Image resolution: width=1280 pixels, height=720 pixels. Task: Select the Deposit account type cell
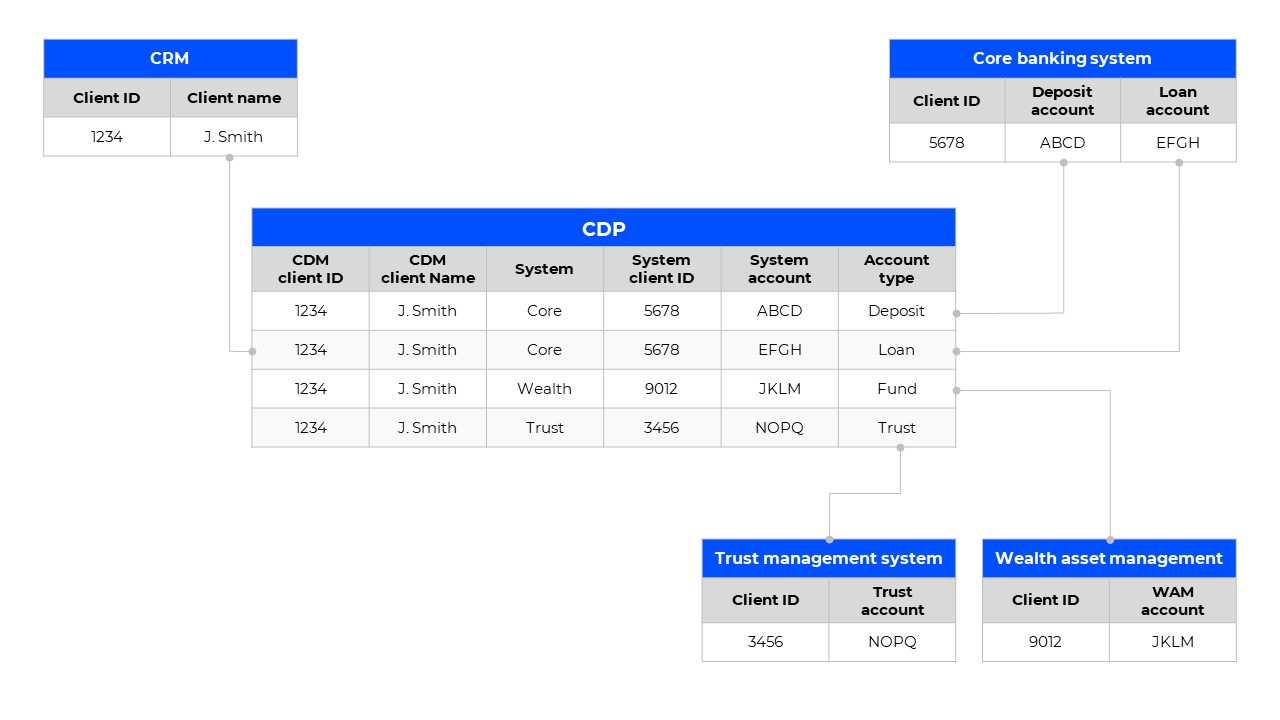[896, 311]
